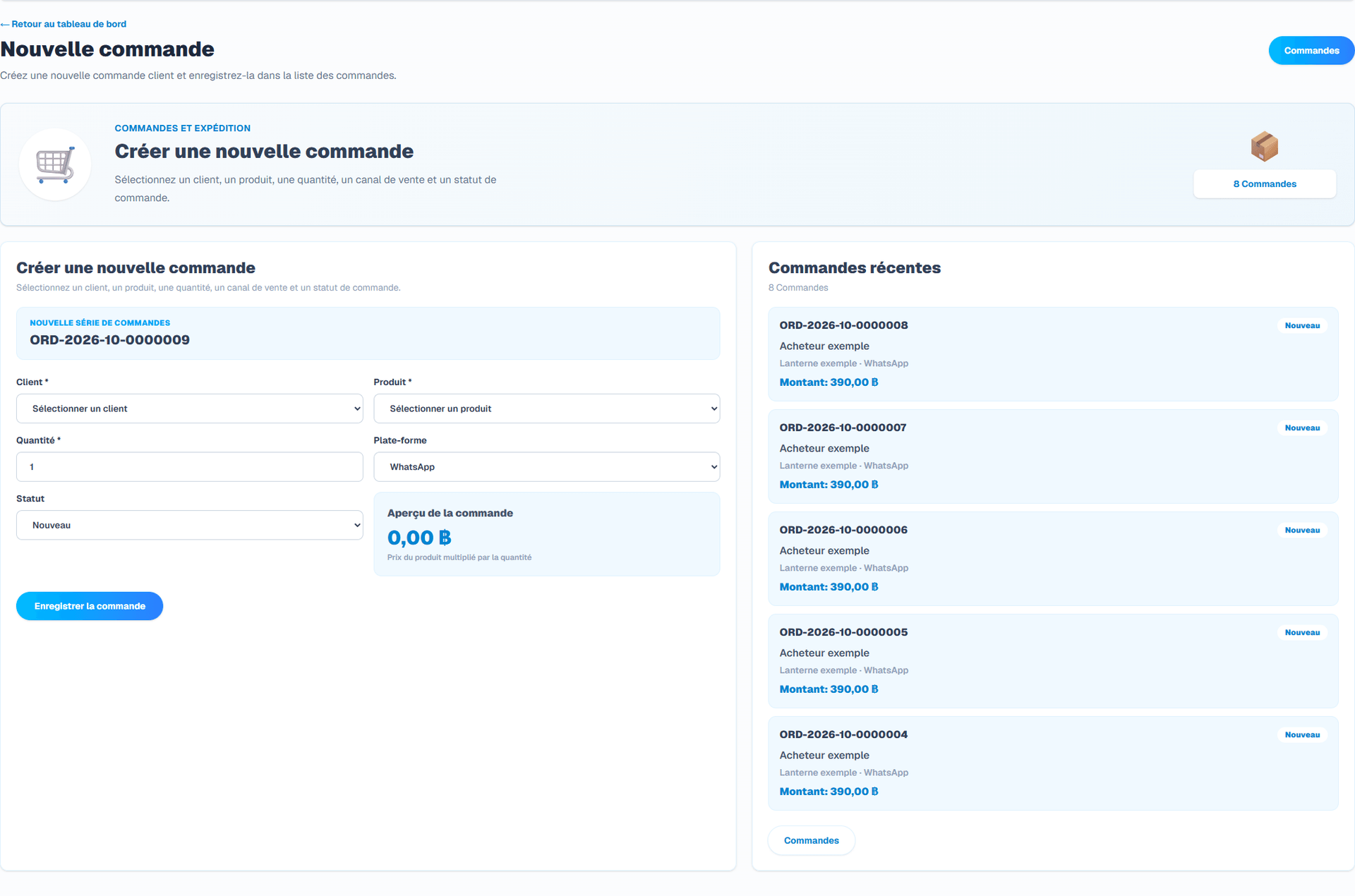Click the top-right Commandes button

tap(1311, 51)
